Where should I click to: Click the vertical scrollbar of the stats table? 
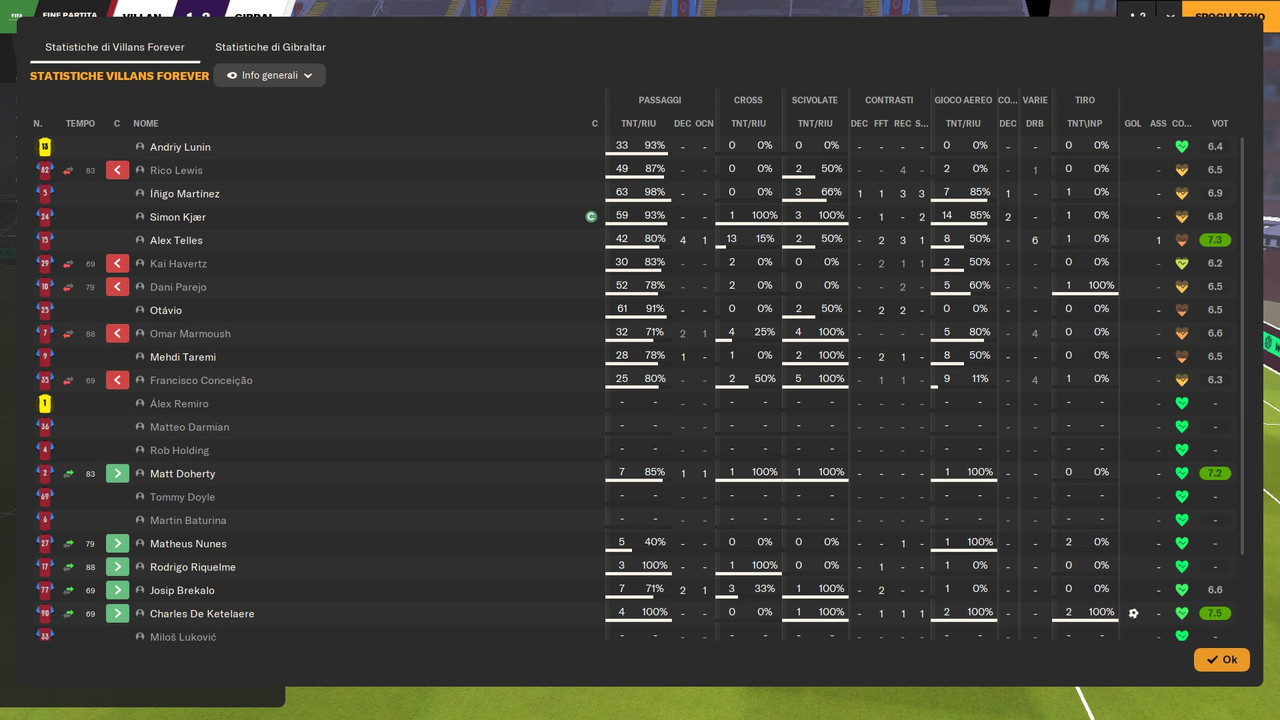tap(1243, 345)
